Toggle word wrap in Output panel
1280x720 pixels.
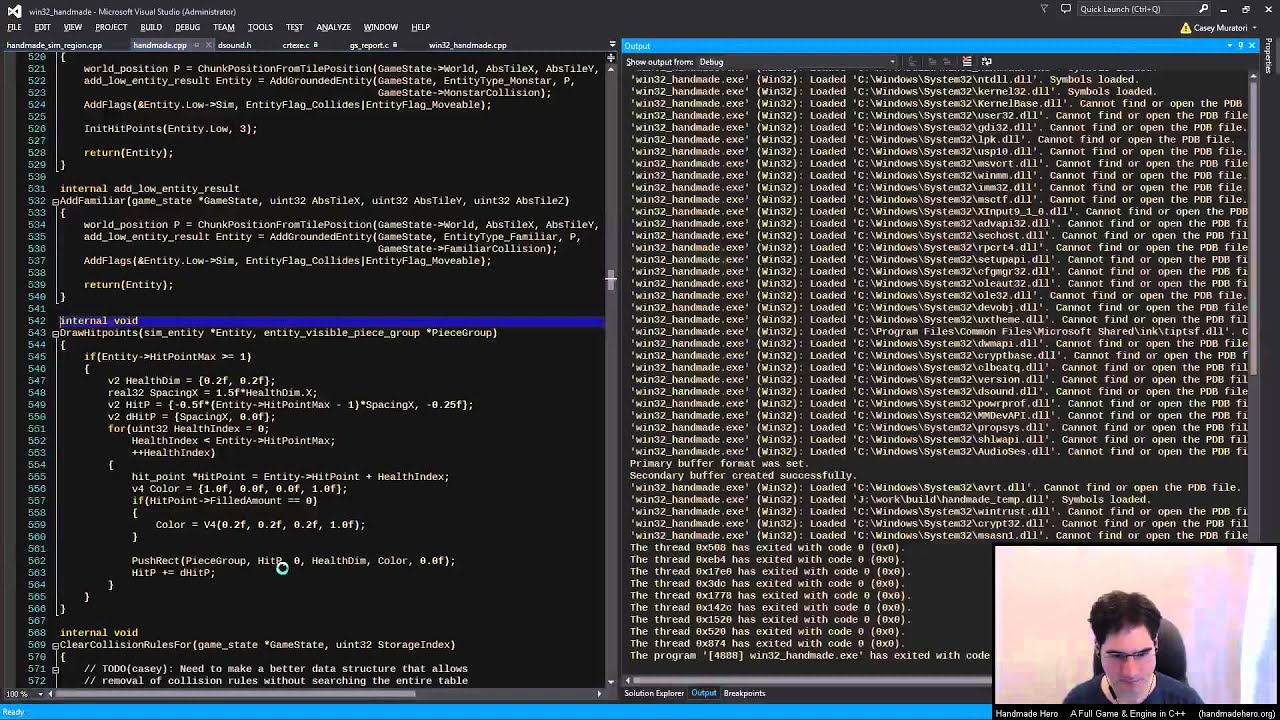987,62
